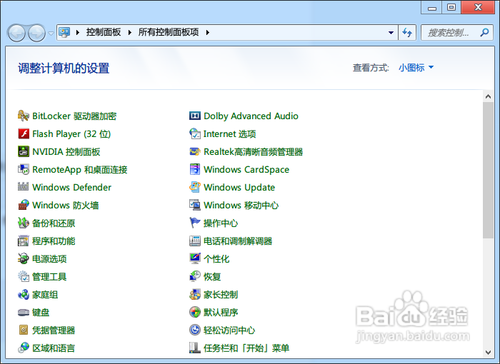Open the 家长控制 icon

[x=195, y=294]
